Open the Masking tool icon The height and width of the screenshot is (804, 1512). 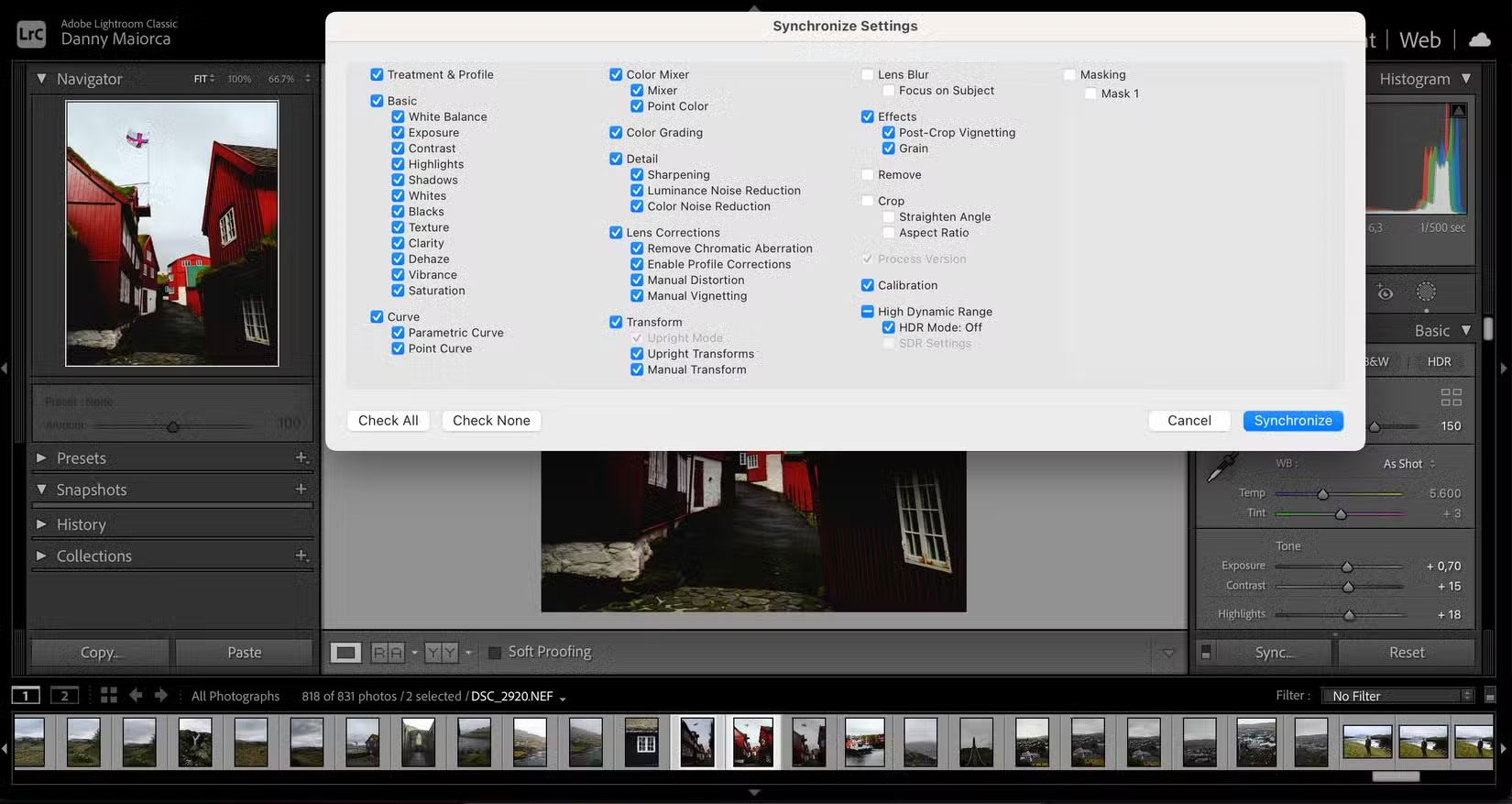[1426, 292]
